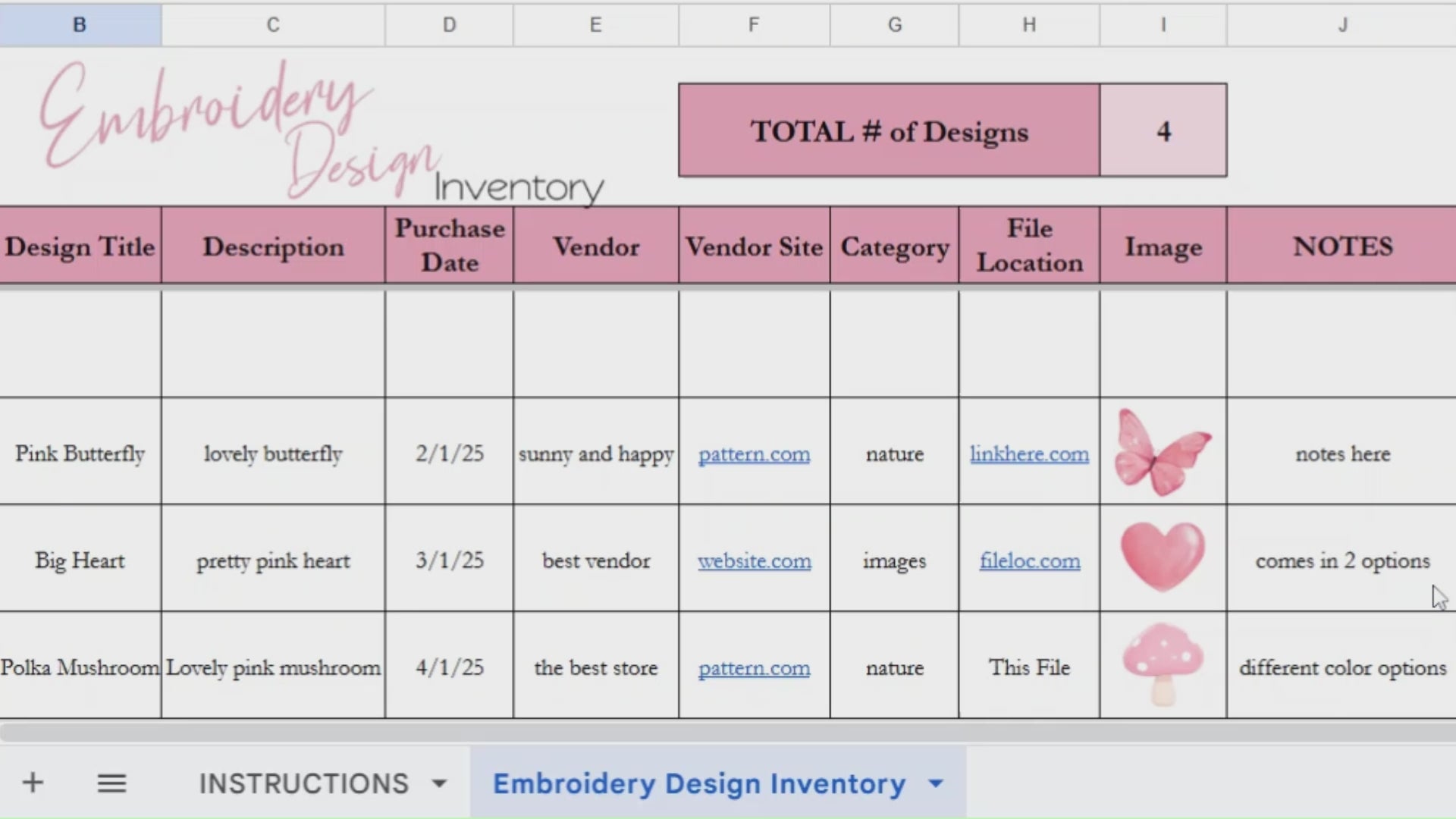This screenshot has width=1456, height=819.
Task: Open pattern.com link for Pink Butterfly
Action: click(754, 454)
